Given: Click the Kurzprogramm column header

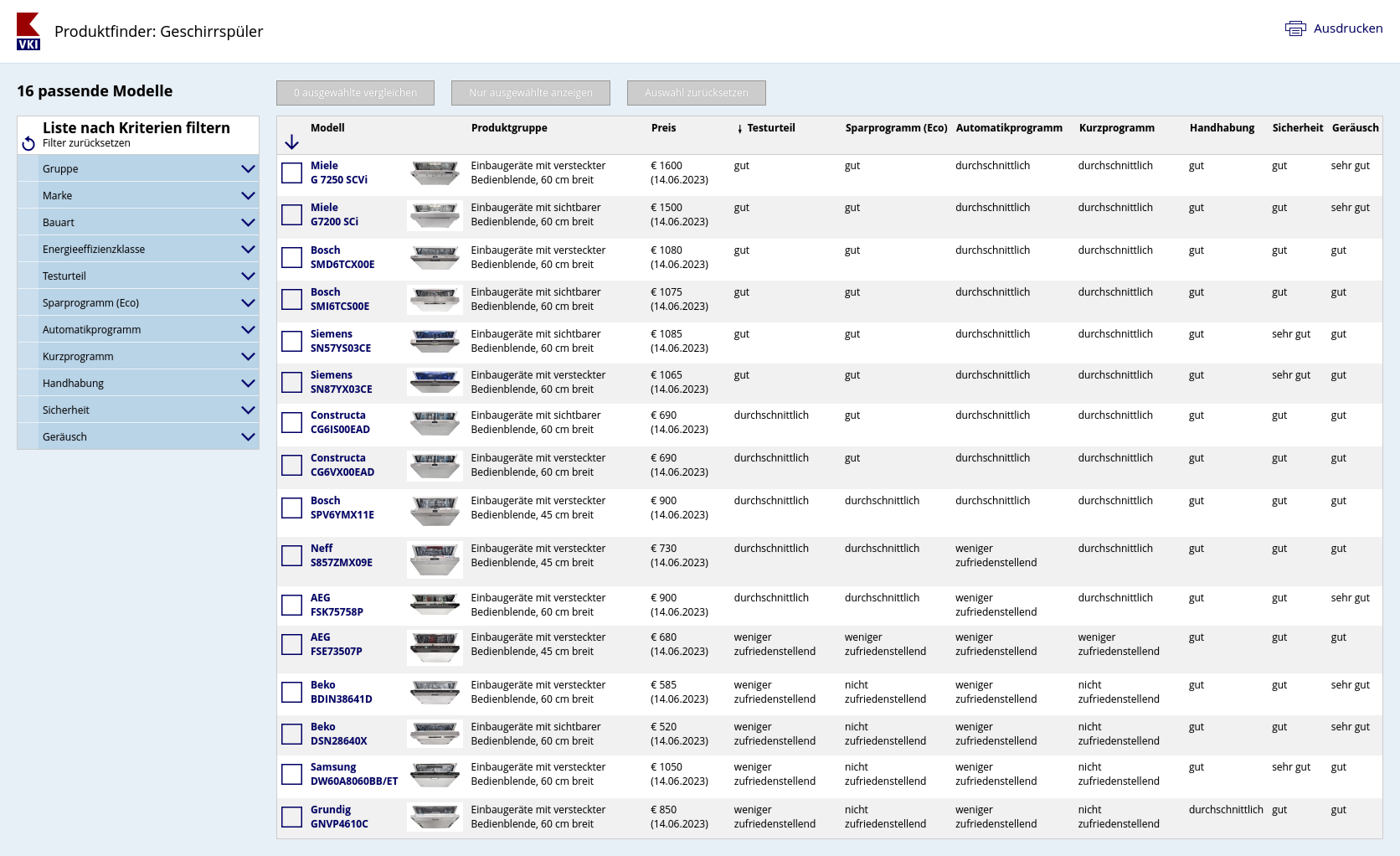Looking at the screenshot, I should 1116,128.
